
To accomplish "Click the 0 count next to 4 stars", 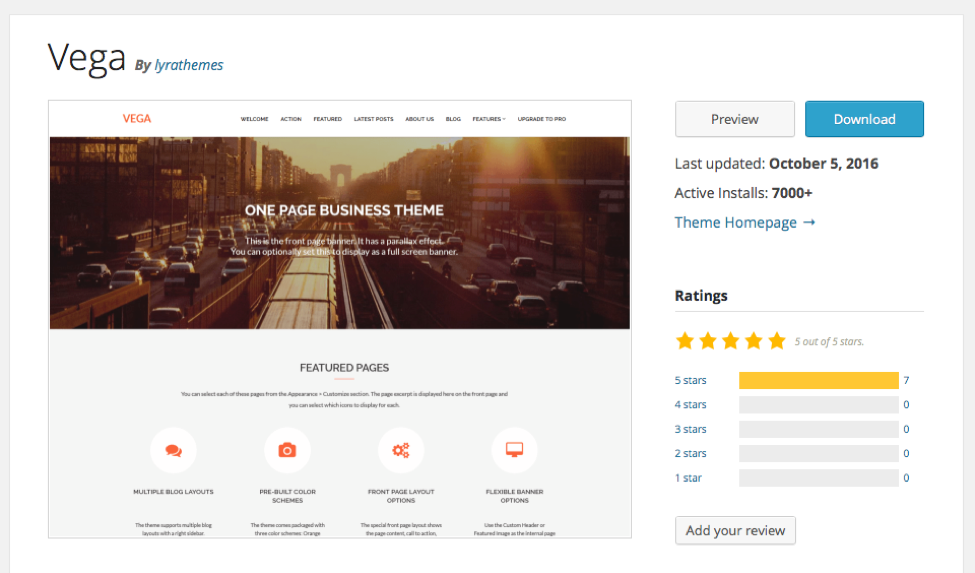I will pos(906,405).
